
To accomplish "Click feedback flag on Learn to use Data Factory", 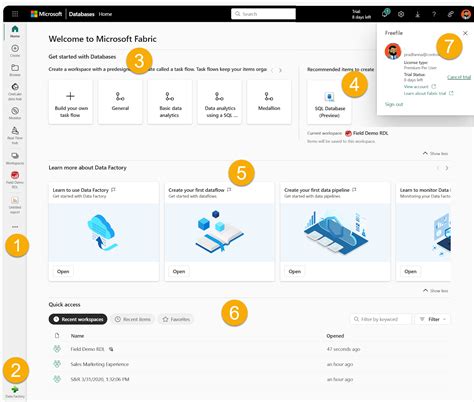I will (x=113, y=190).
